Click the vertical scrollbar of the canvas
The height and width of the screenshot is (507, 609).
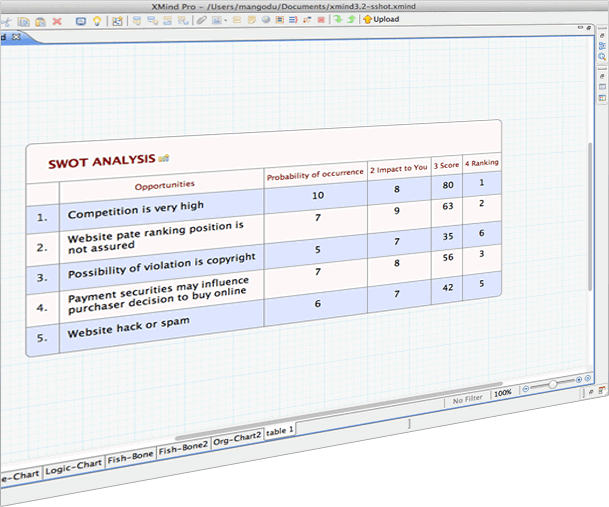[x=590, y=217]
